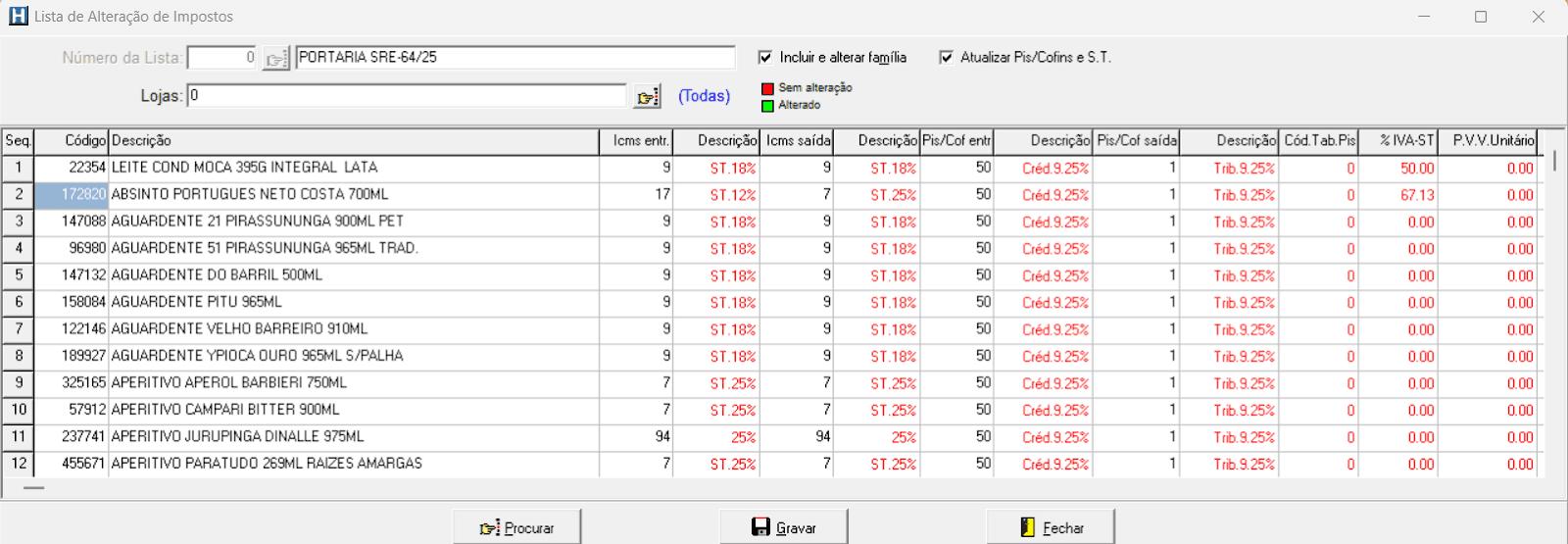Click the Pis/Cof entr column header
Screen dimensions: 1568x544
[957, 141]
